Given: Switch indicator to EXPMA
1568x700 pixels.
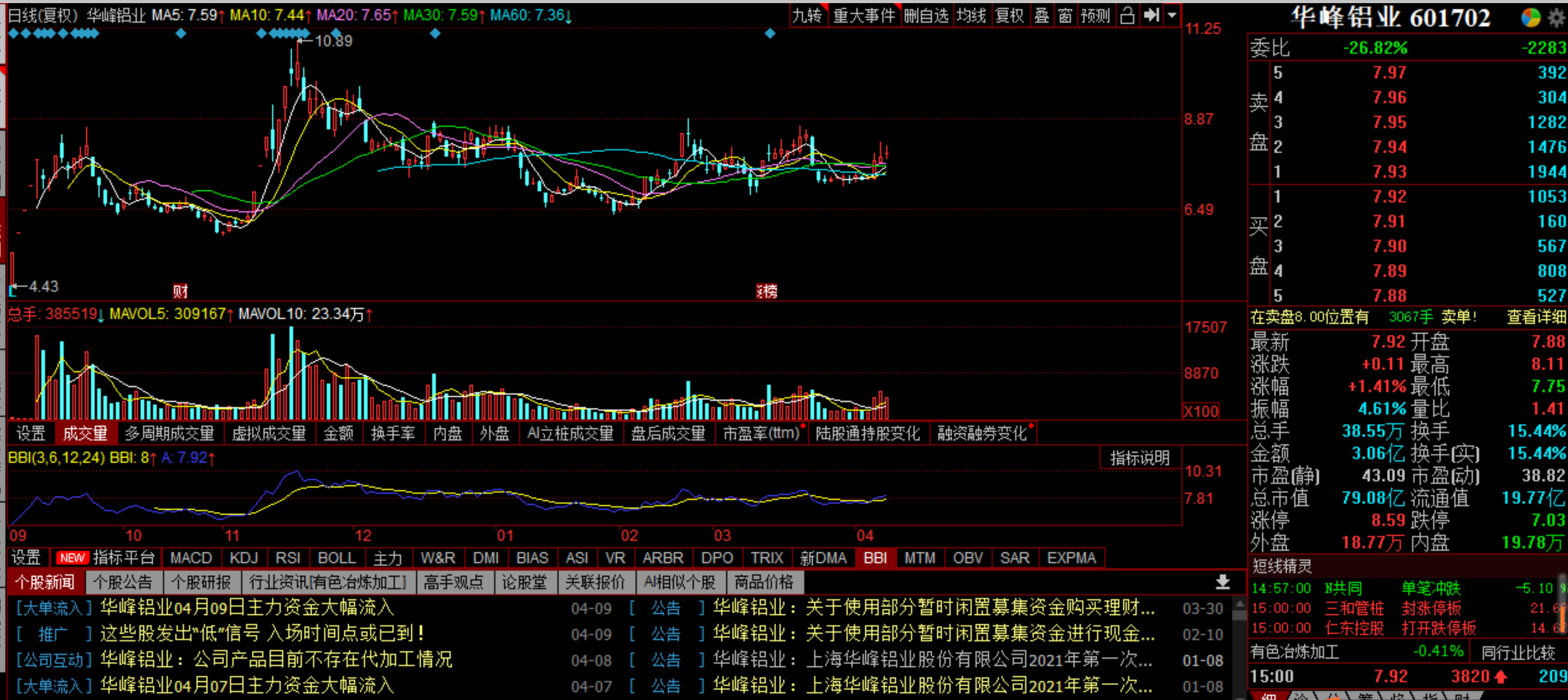Looking at the screenshot, I should [1072, 558].
